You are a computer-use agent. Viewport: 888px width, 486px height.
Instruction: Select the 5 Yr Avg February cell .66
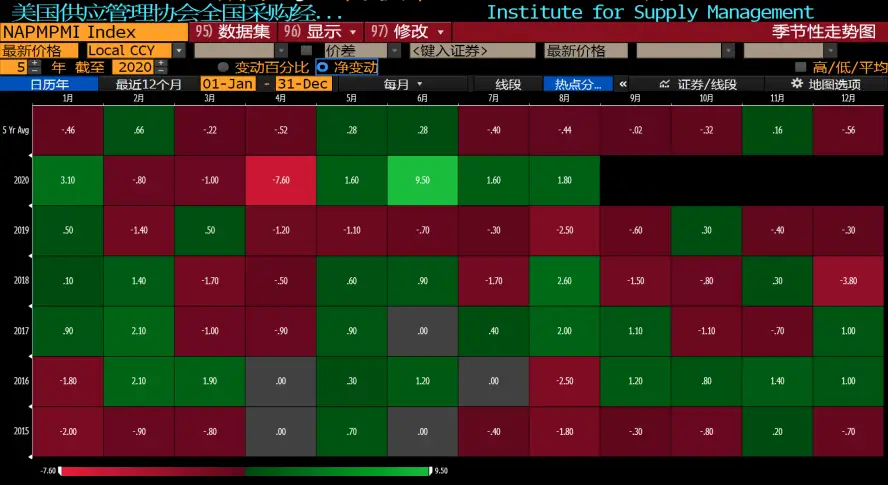(139, 130)
